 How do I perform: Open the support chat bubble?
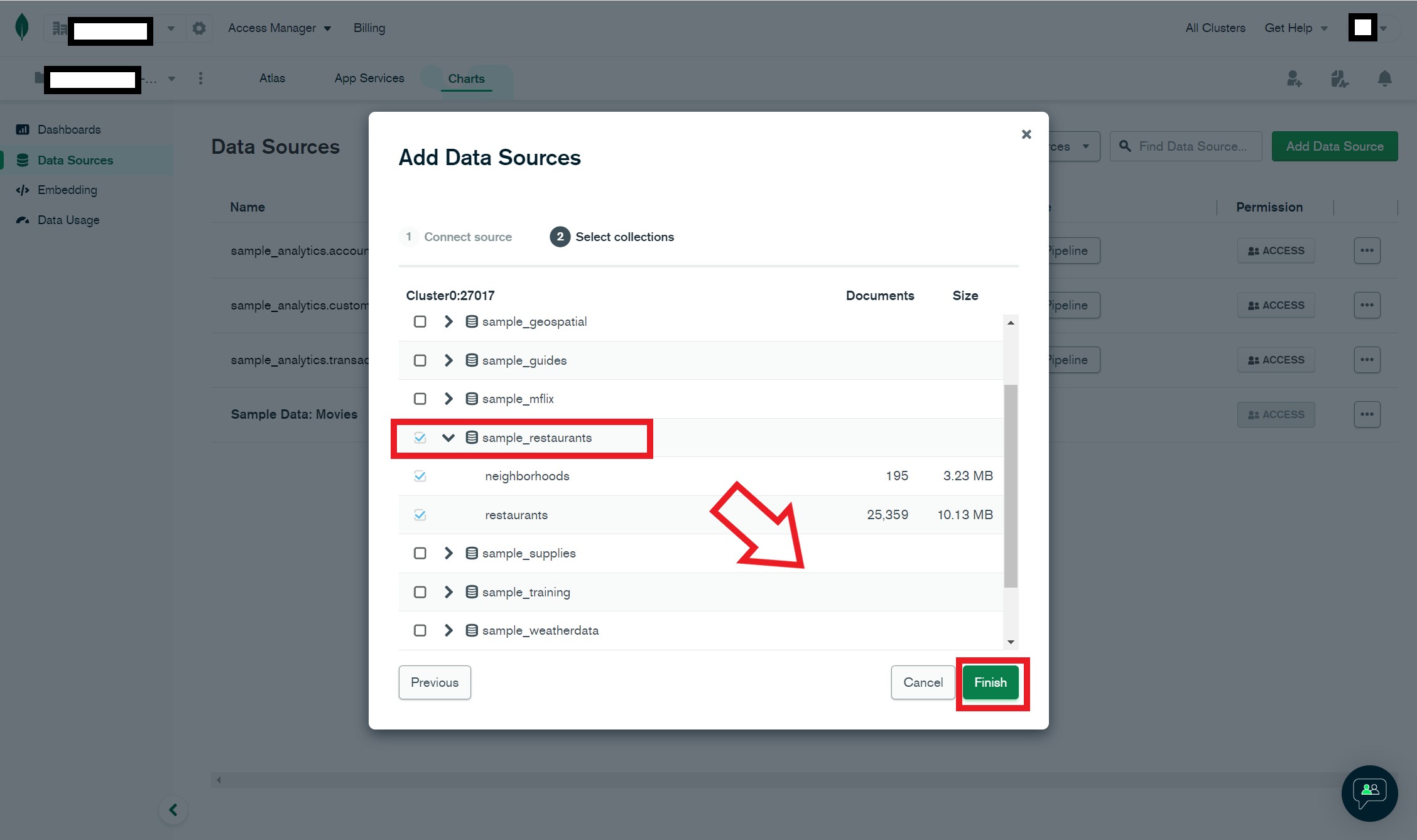[1369, 793]
